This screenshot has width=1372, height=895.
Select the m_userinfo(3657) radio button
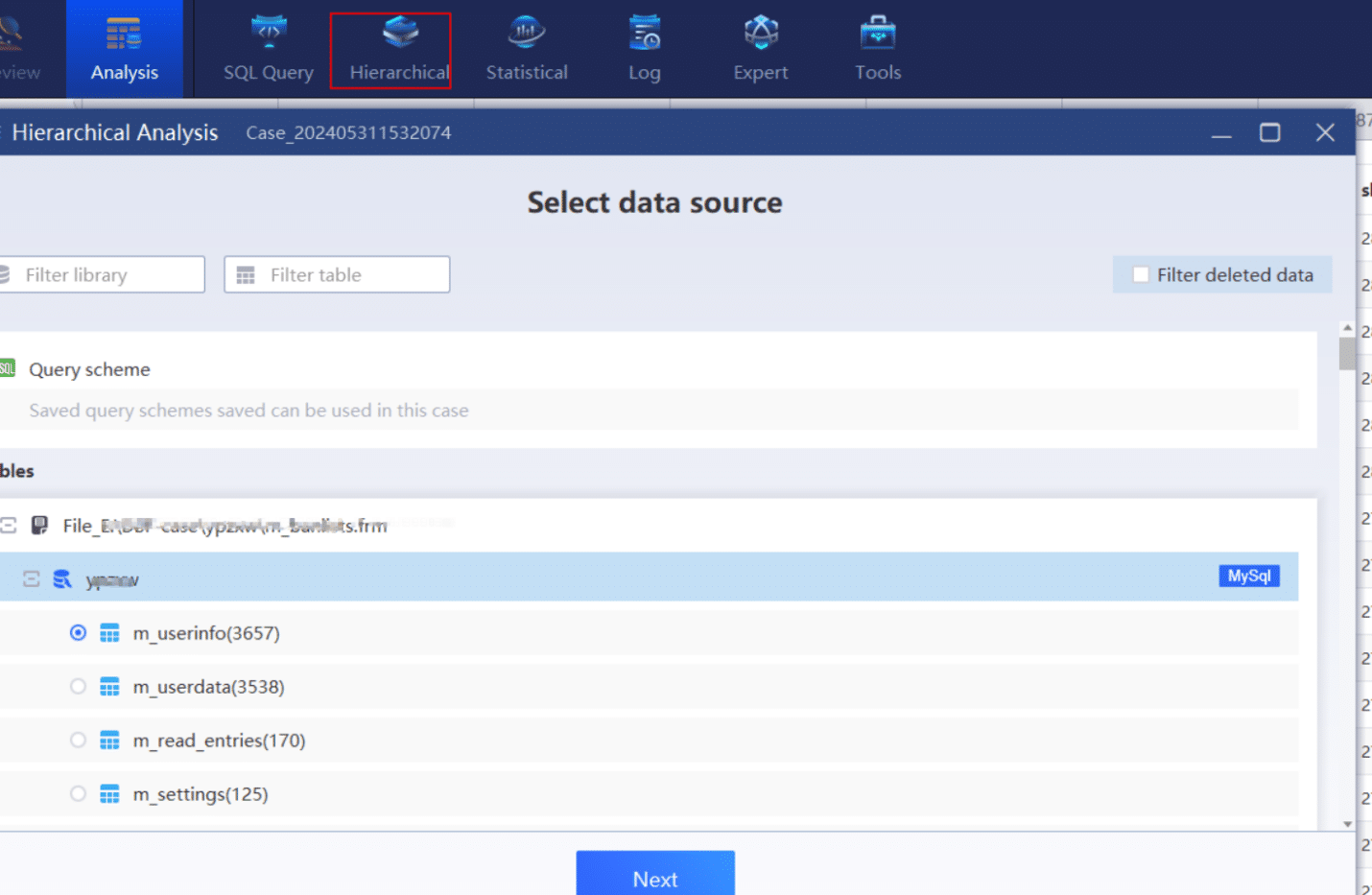(79, 633)
